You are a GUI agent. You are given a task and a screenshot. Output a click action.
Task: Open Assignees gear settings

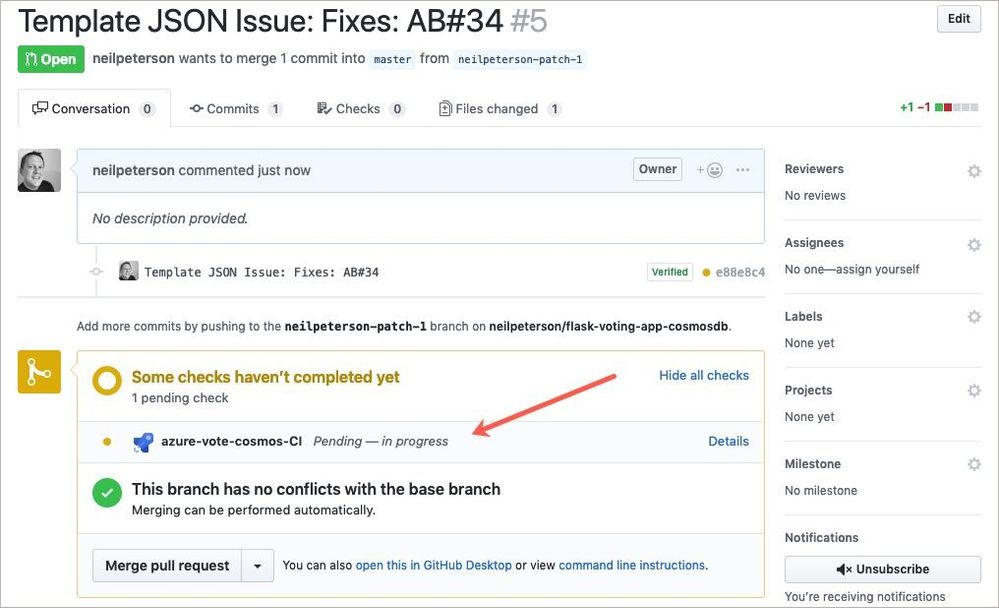point(974,245)
